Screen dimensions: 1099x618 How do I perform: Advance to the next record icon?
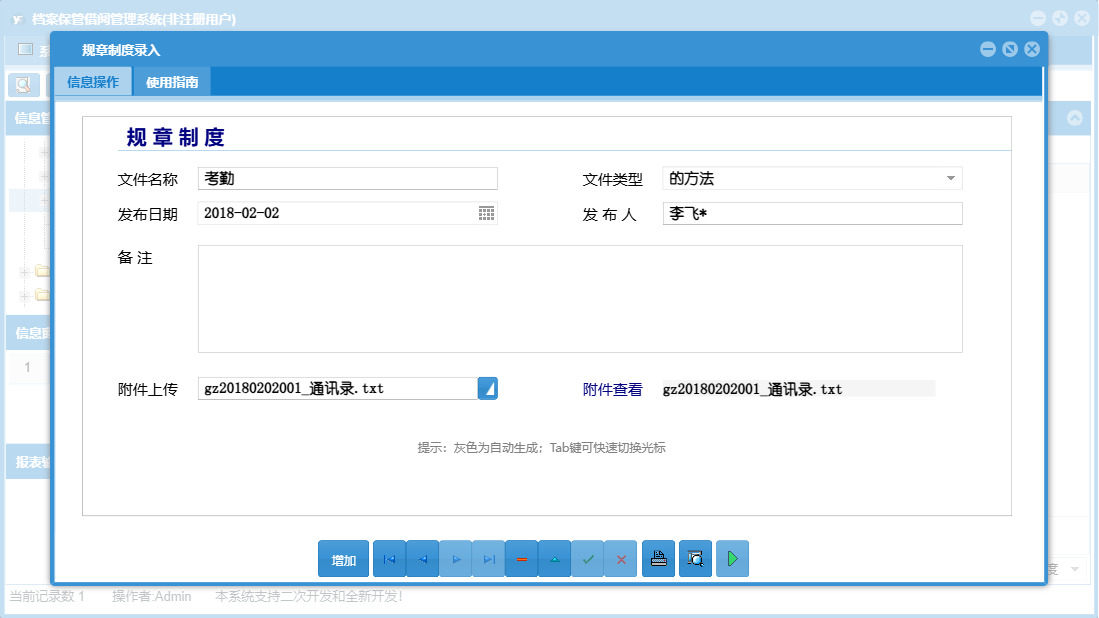tap(455, 559)
